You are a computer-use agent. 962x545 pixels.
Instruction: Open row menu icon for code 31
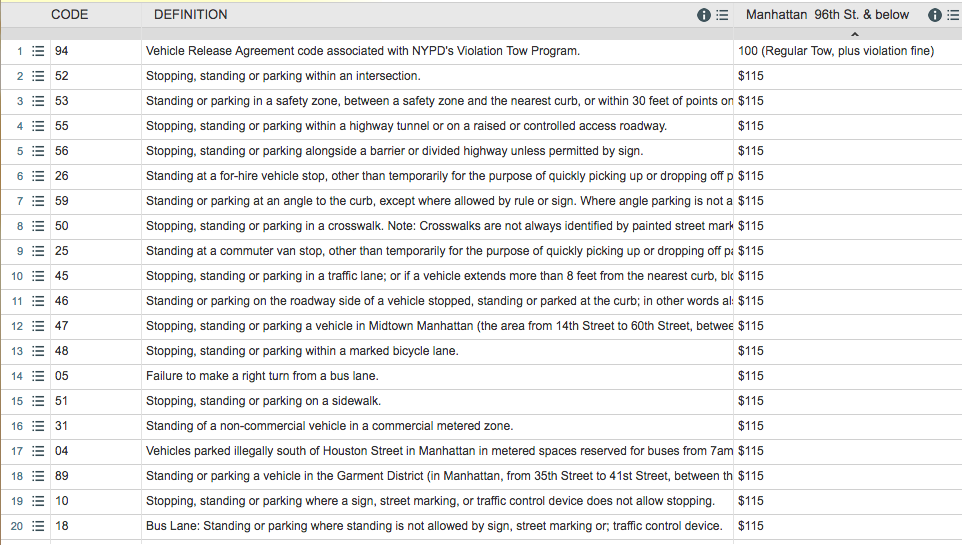coord(38,426)
